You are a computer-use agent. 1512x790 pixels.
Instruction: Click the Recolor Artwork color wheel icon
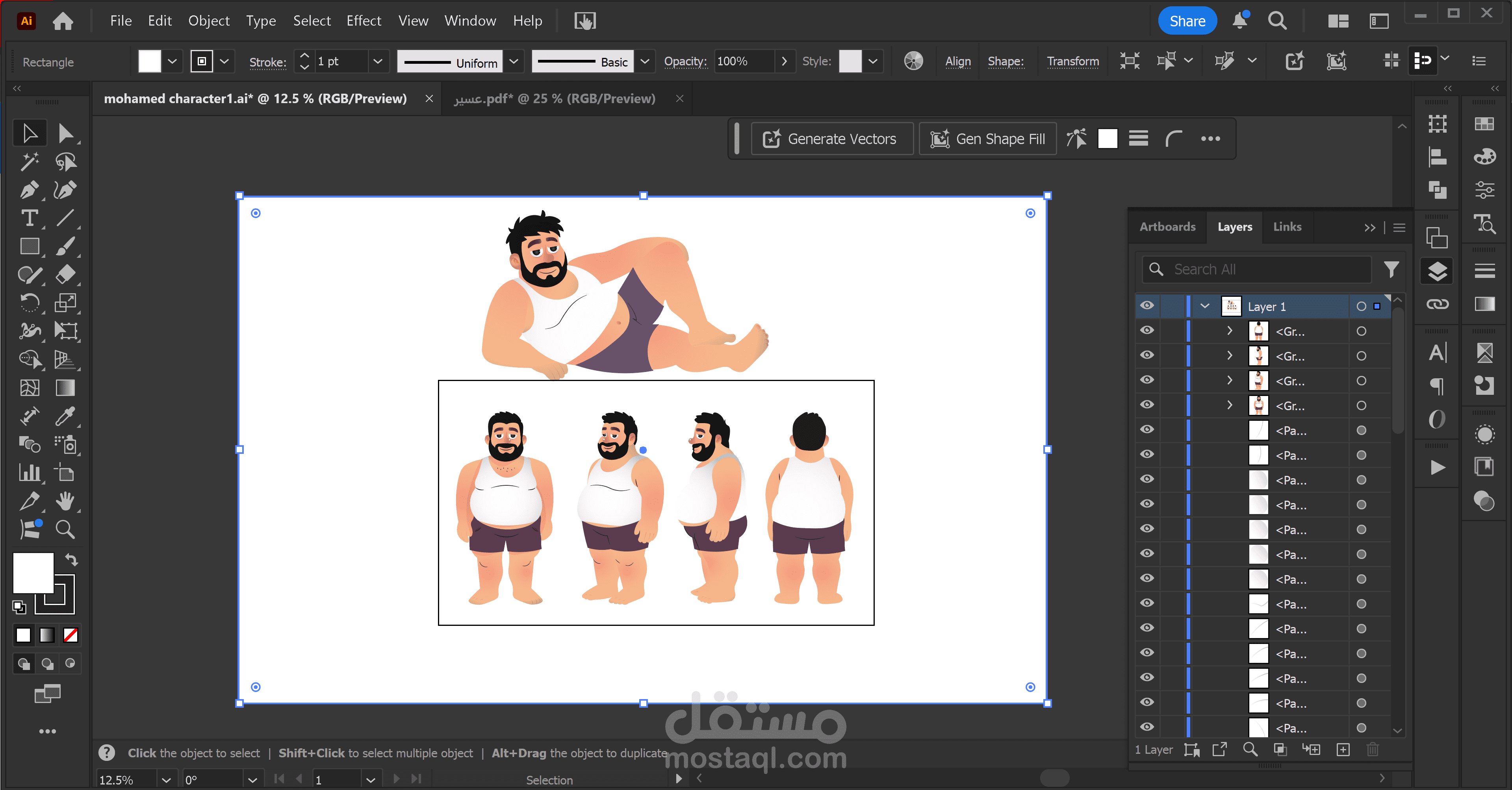point(913,61)
